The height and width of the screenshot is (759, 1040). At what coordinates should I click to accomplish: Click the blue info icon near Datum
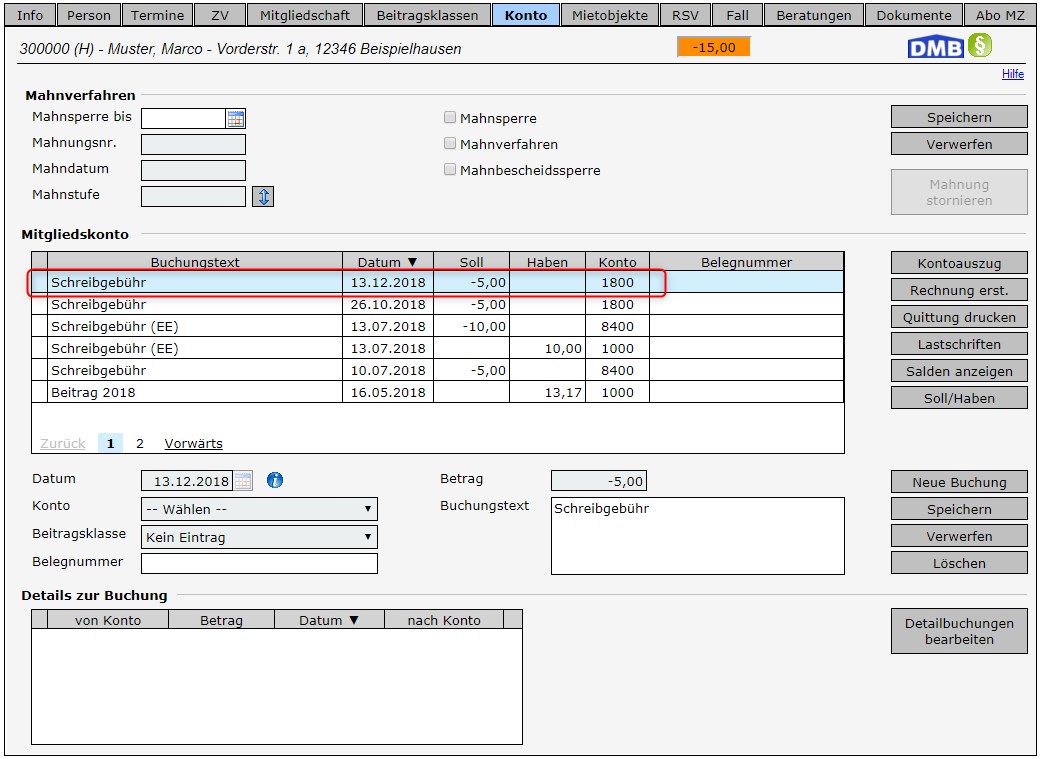[275, 480]
